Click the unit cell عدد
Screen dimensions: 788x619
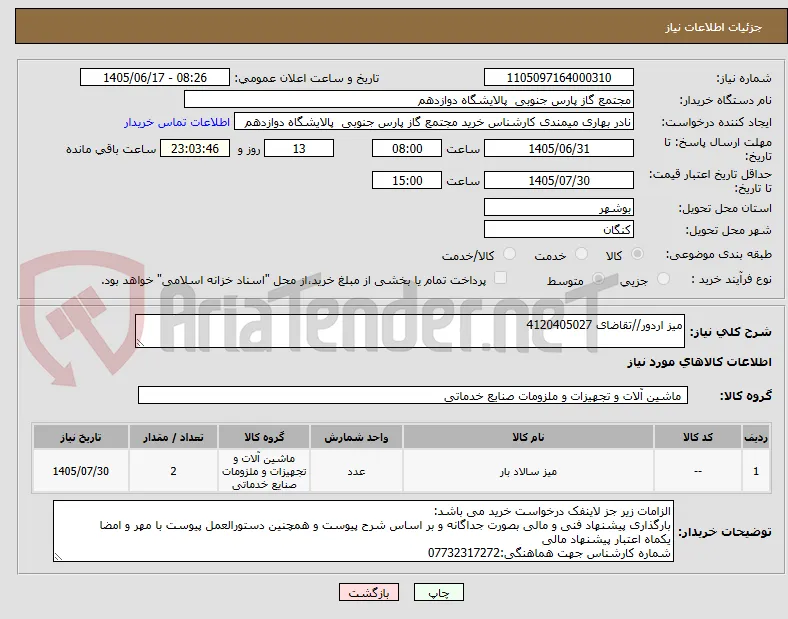coord(356,471)
